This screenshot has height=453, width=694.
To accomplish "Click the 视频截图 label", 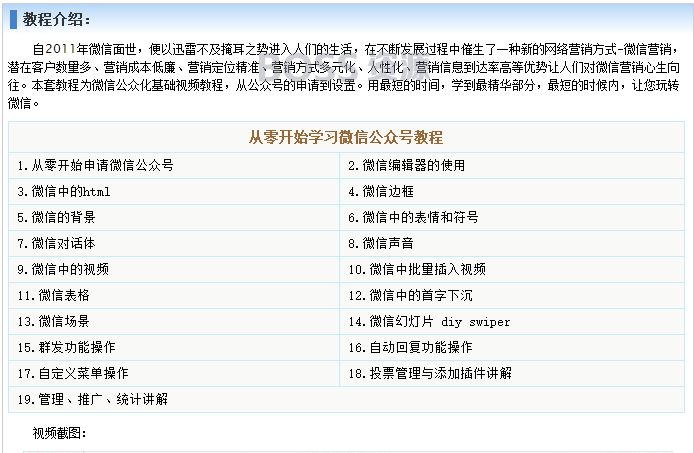I will [59, 433].
